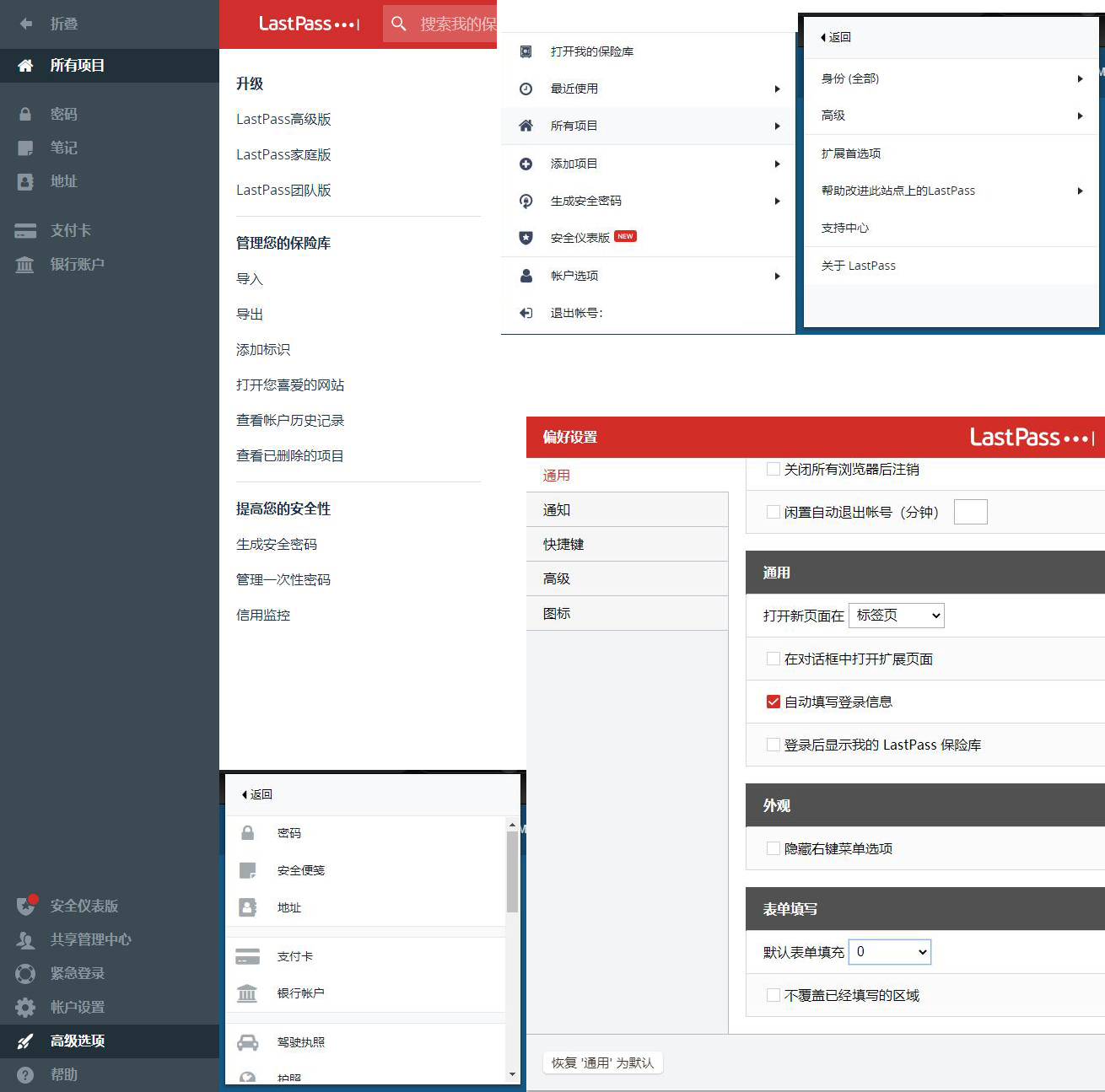This screenshot has height=1092, width=1105.
Task: Check the 不覆盖已经填写的区域 checkbox
Action: pyautogui.click(x=773, y=995)
